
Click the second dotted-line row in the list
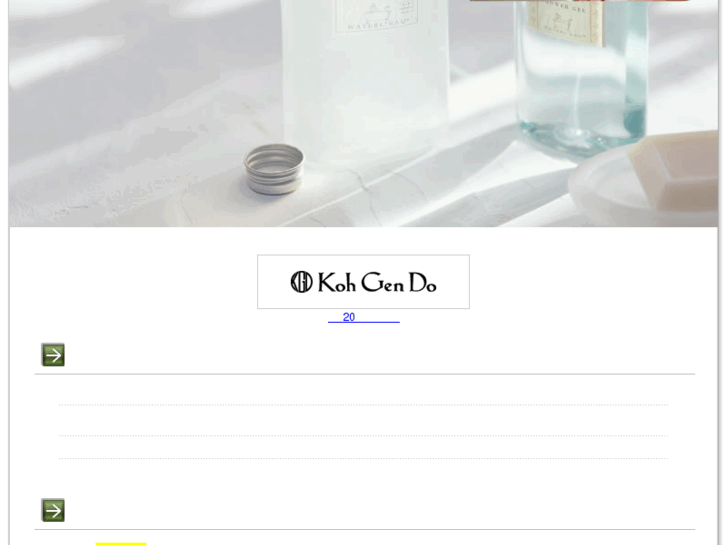363,421
